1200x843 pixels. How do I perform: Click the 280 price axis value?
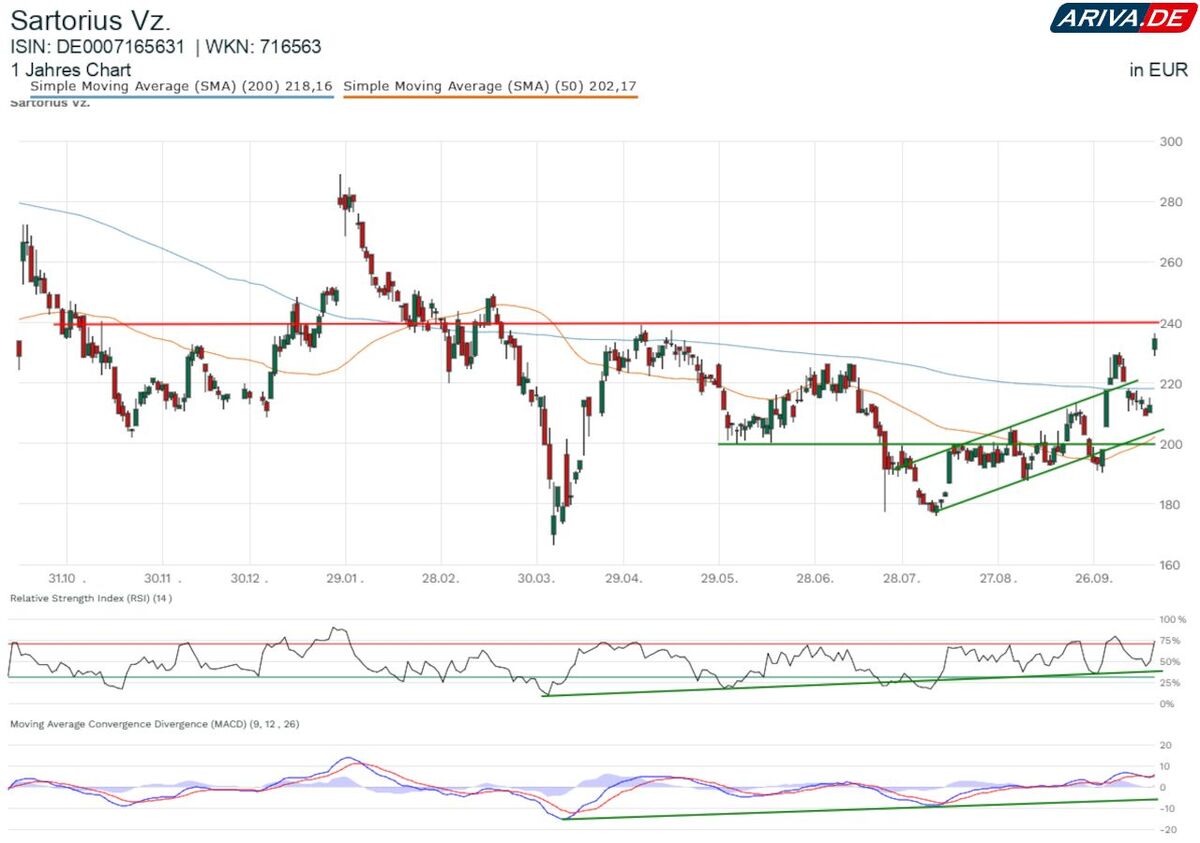point(1171,202)
